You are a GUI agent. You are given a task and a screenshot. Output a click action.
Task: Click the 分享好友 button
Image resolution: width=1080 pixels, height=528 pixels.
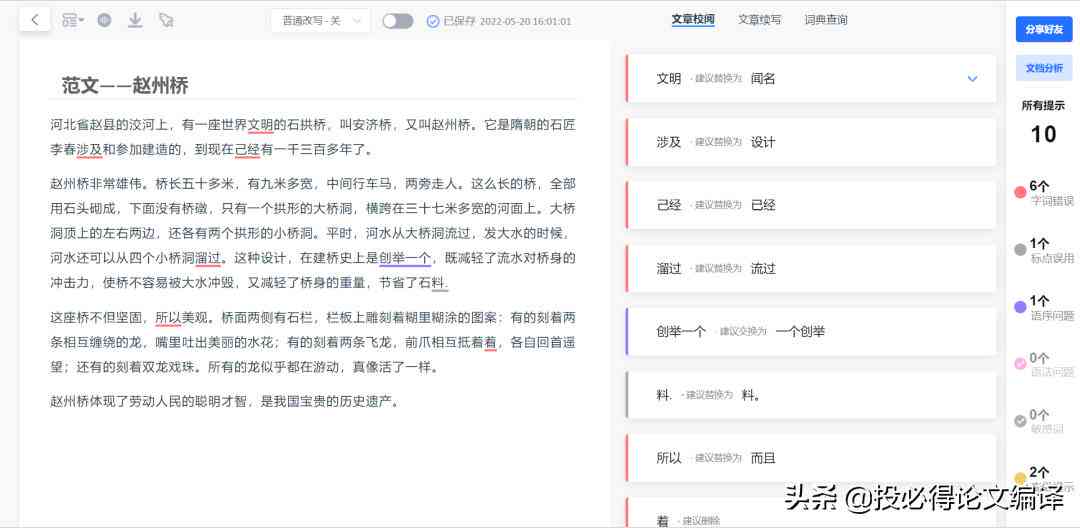pyautogui.click(x=1043, y=30)
